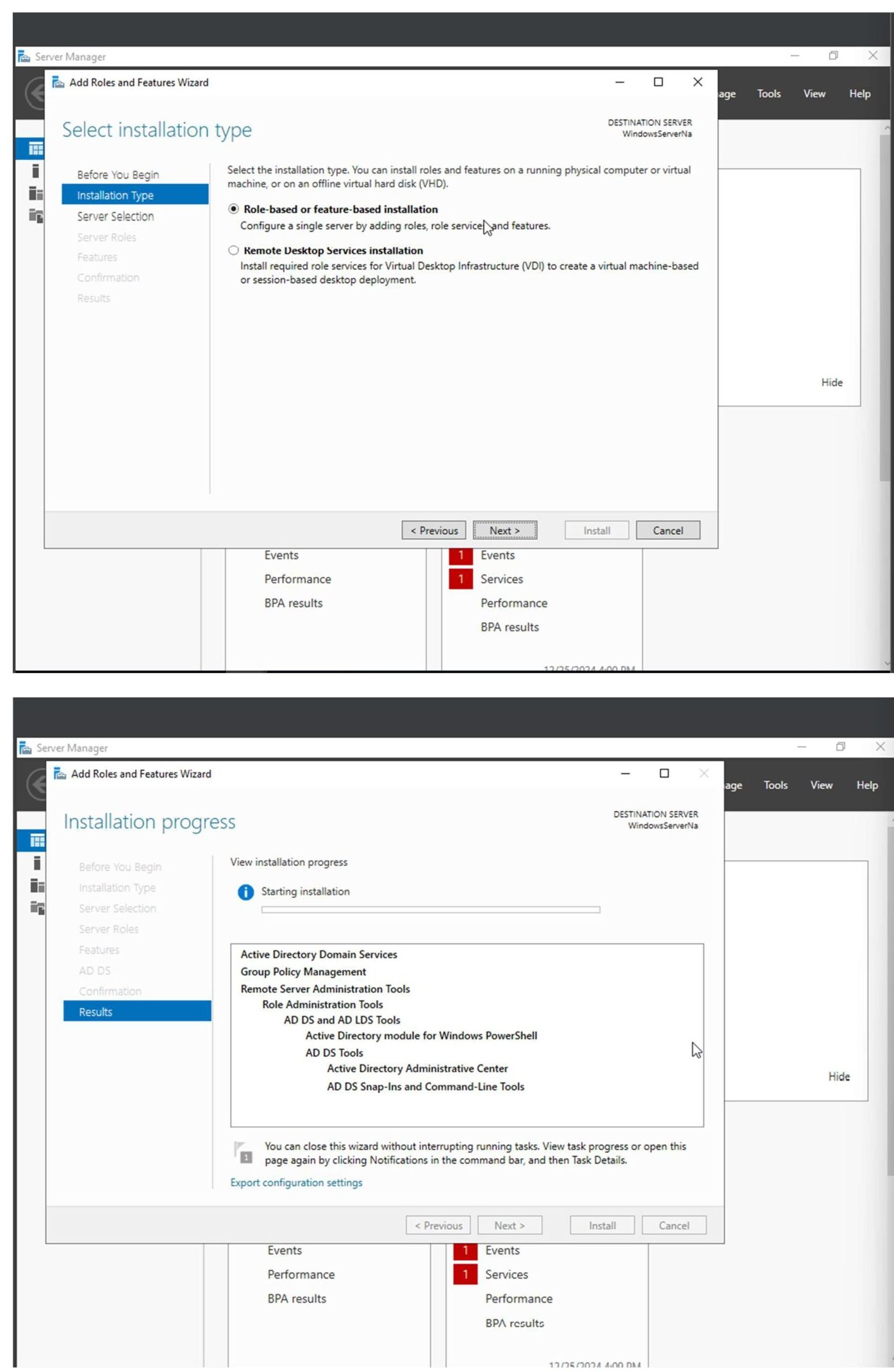Click red 1 badge next to Services below Installation progress wizard
This screenshot has width=894, height=1372.
[x=465, y=1275]
